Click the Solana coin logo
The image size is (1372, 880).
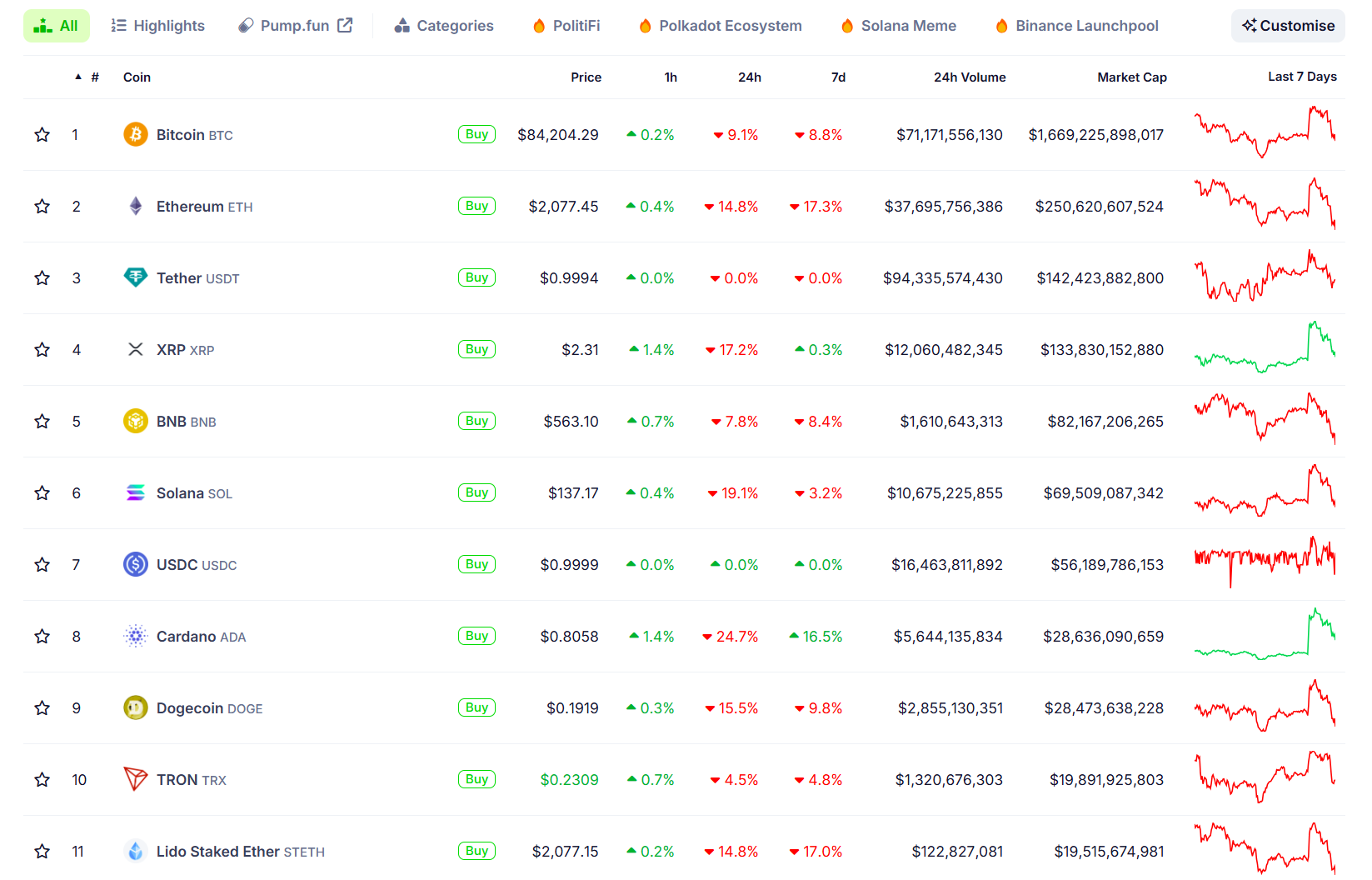136,492
